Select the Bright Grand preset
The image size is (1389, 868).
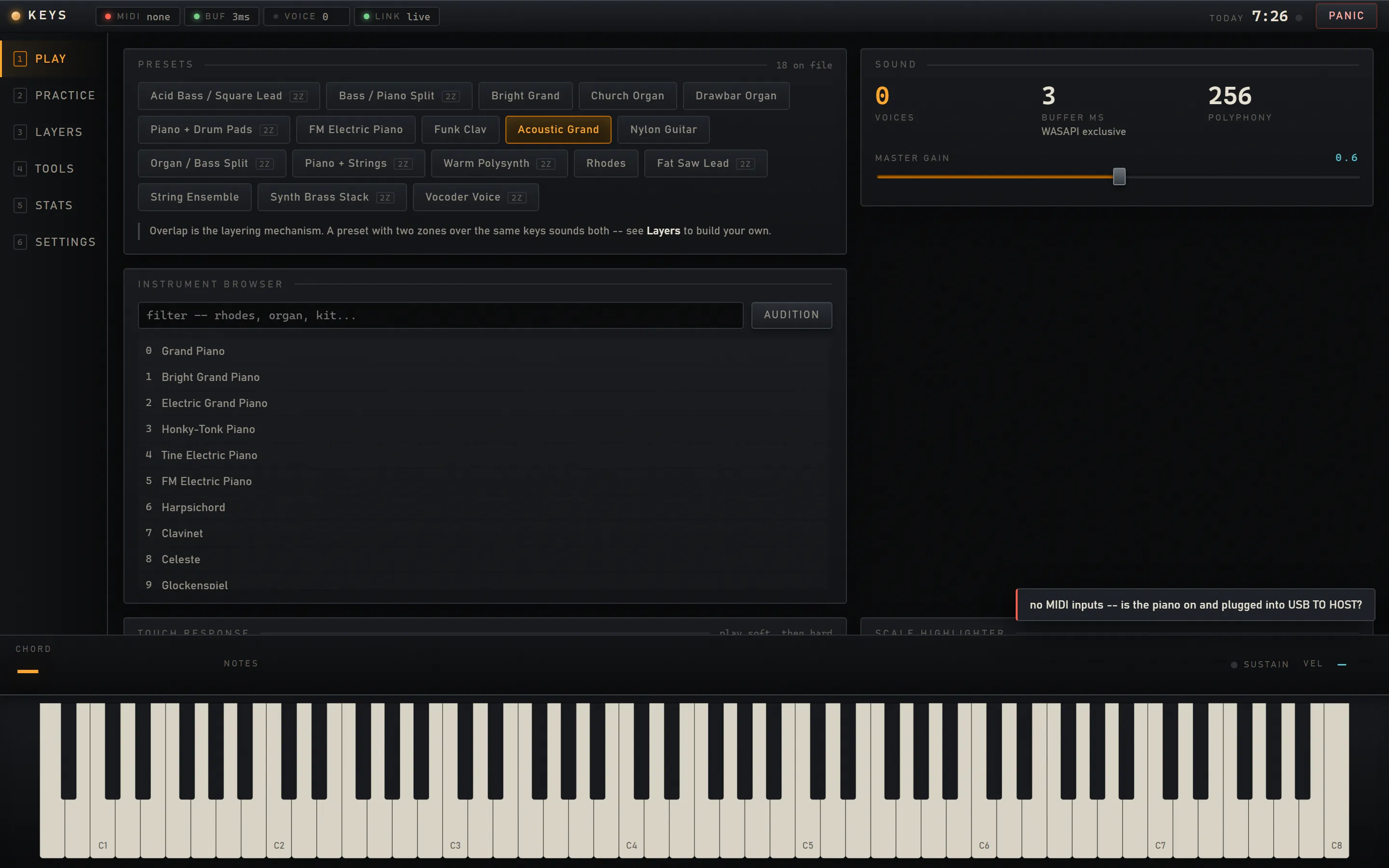pyautogui.click(x=525, y=96)
